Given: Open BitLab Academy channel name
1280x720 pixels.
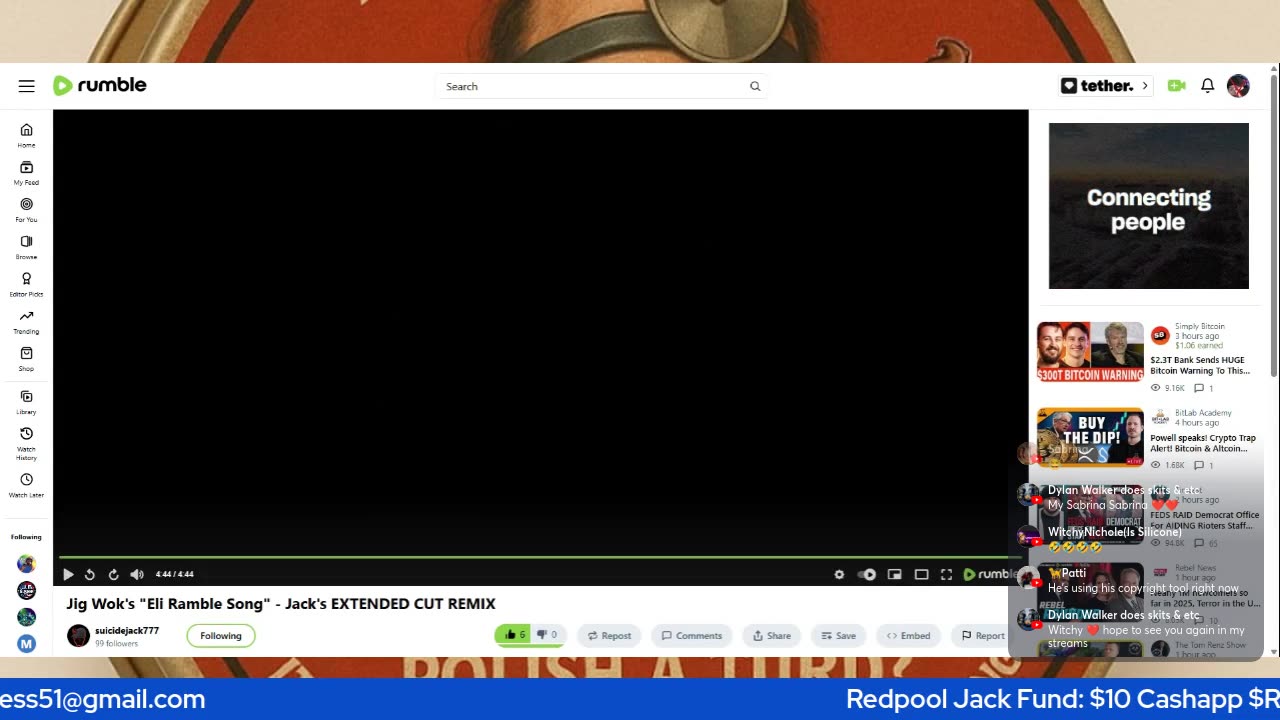Looking at the screenshot, I should (1203, 413).
